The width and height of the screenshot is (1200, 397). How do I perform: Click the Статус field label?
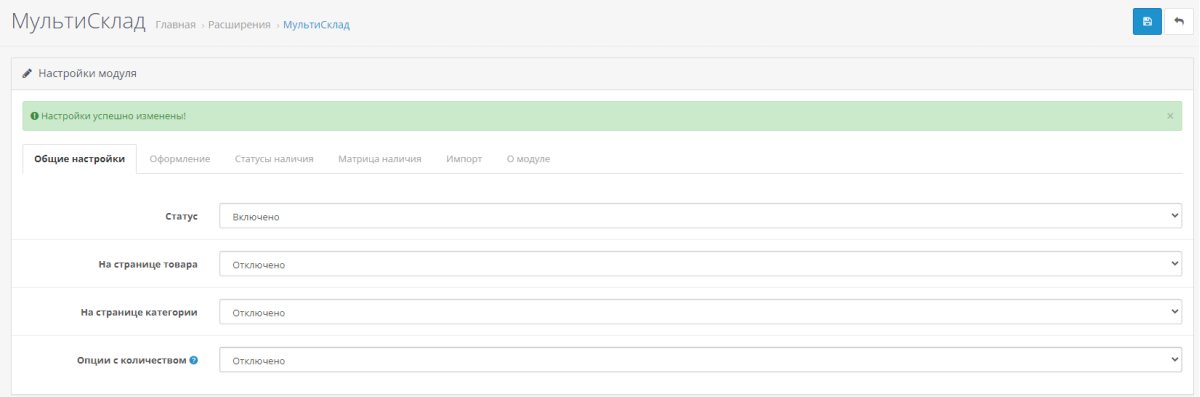[181, 216]
